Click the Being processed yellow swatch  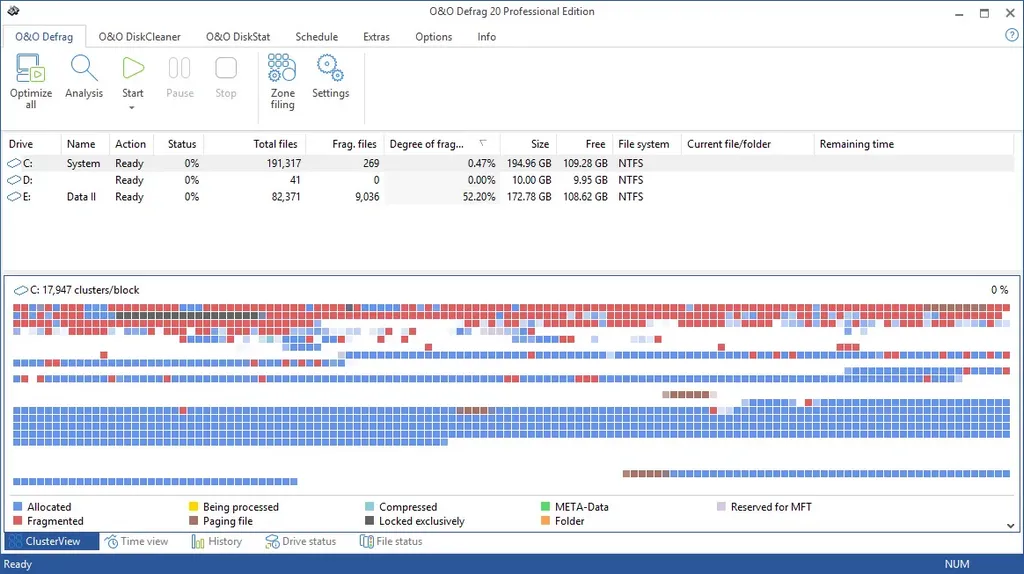pos(193,506)
